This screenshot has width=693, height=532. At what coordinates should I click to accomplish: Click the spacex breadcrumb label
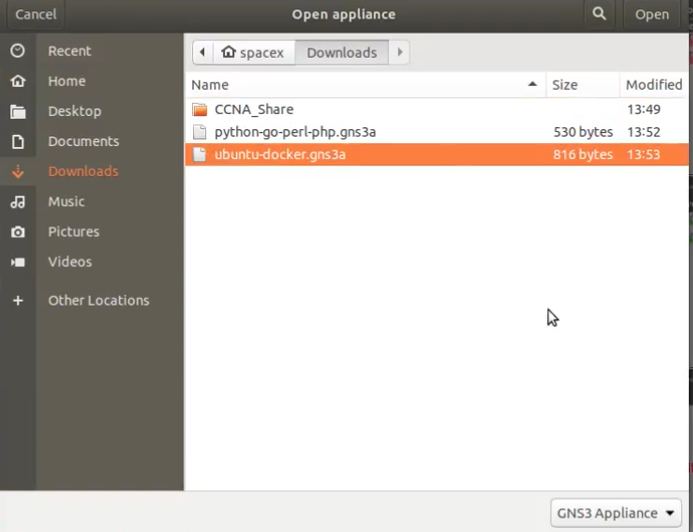coord(262,53)
